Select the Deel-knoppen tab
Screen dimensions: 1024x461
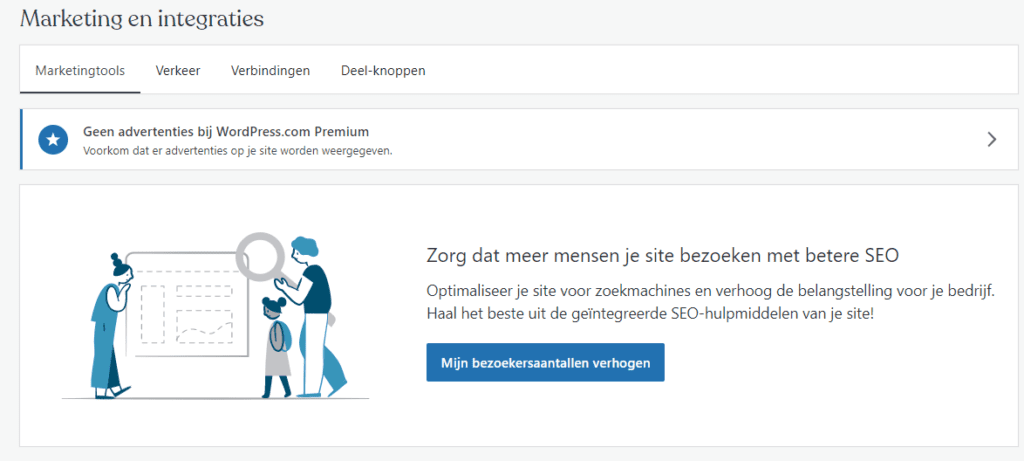(383, 71)
